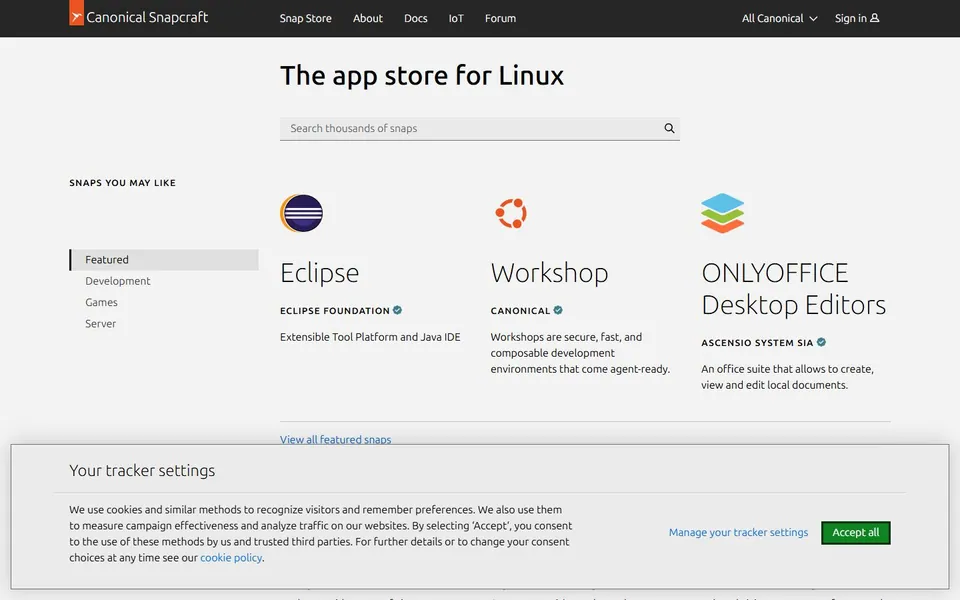Open Manage your tracker settings
Image resolution: width=960 pixels, height=600 pixels.
pos(738,533)
